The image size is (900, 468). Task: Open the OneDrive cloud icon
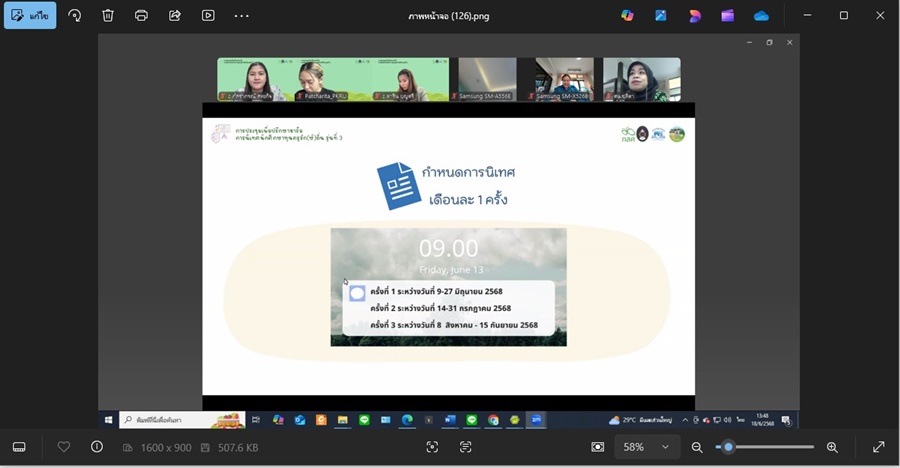coord(762,16)
